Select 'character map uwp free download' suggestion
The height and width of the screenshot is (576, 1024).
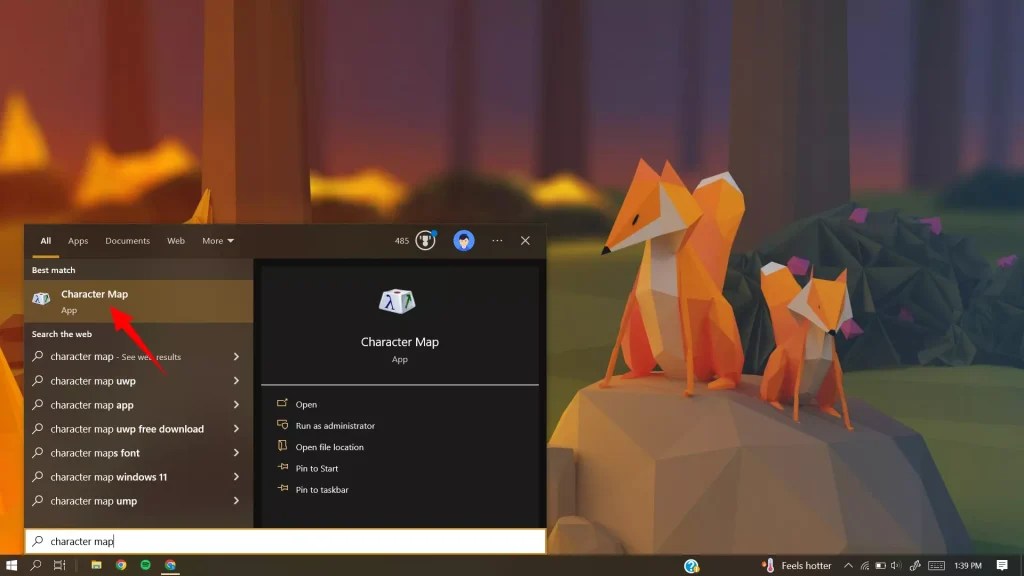click(138, 429)
